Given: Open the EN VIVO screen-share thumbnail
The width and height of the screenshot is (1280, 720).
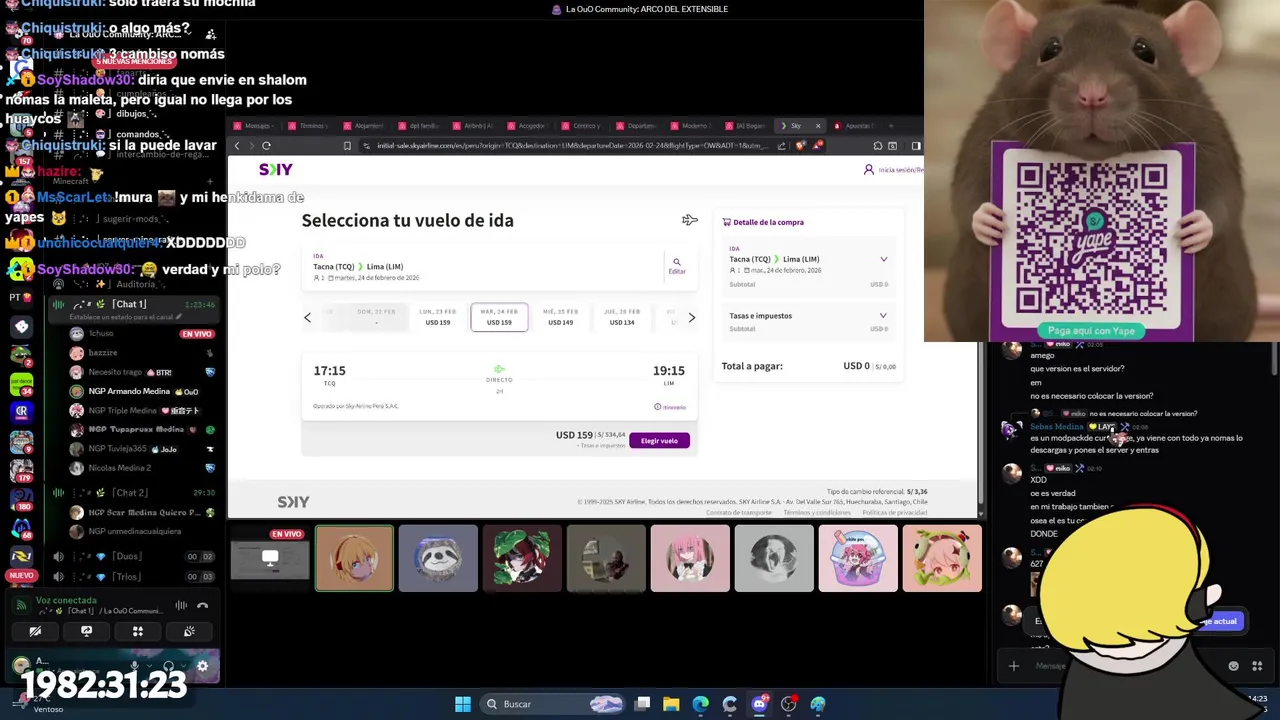Looking at the screenshot, I should [270, 558].
